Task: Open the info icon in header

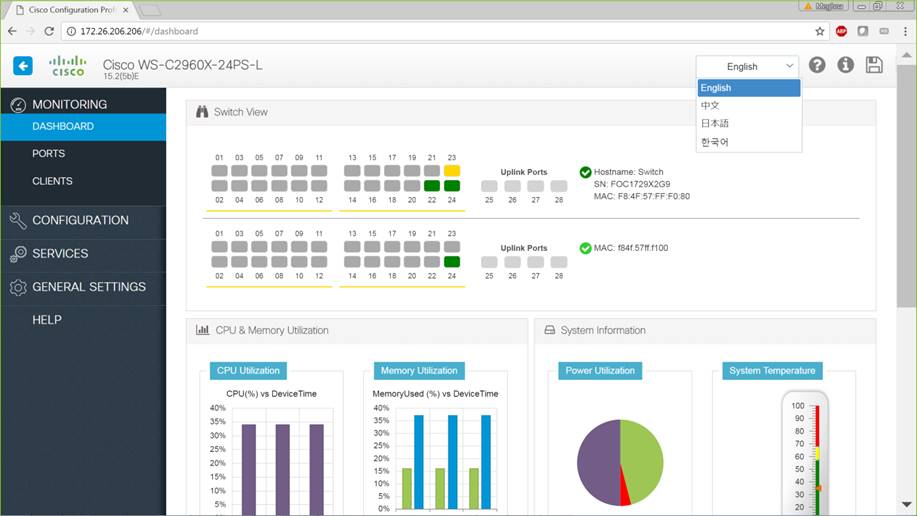Action: pyautogui.click(x=846, y=65)
